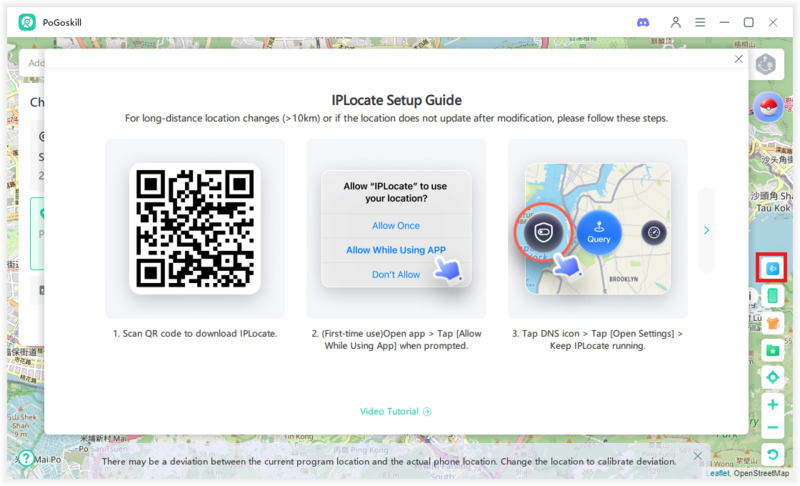
Task: Maximize the PoGoskill window
Action: pos(748,22)
